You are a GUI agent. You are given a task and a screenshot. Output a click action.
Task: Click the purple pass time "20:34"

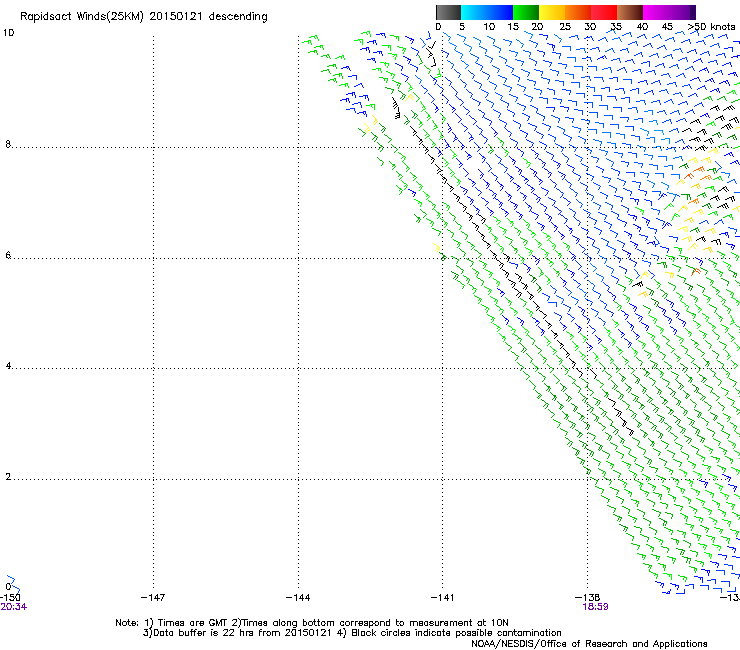click(13, 607)
